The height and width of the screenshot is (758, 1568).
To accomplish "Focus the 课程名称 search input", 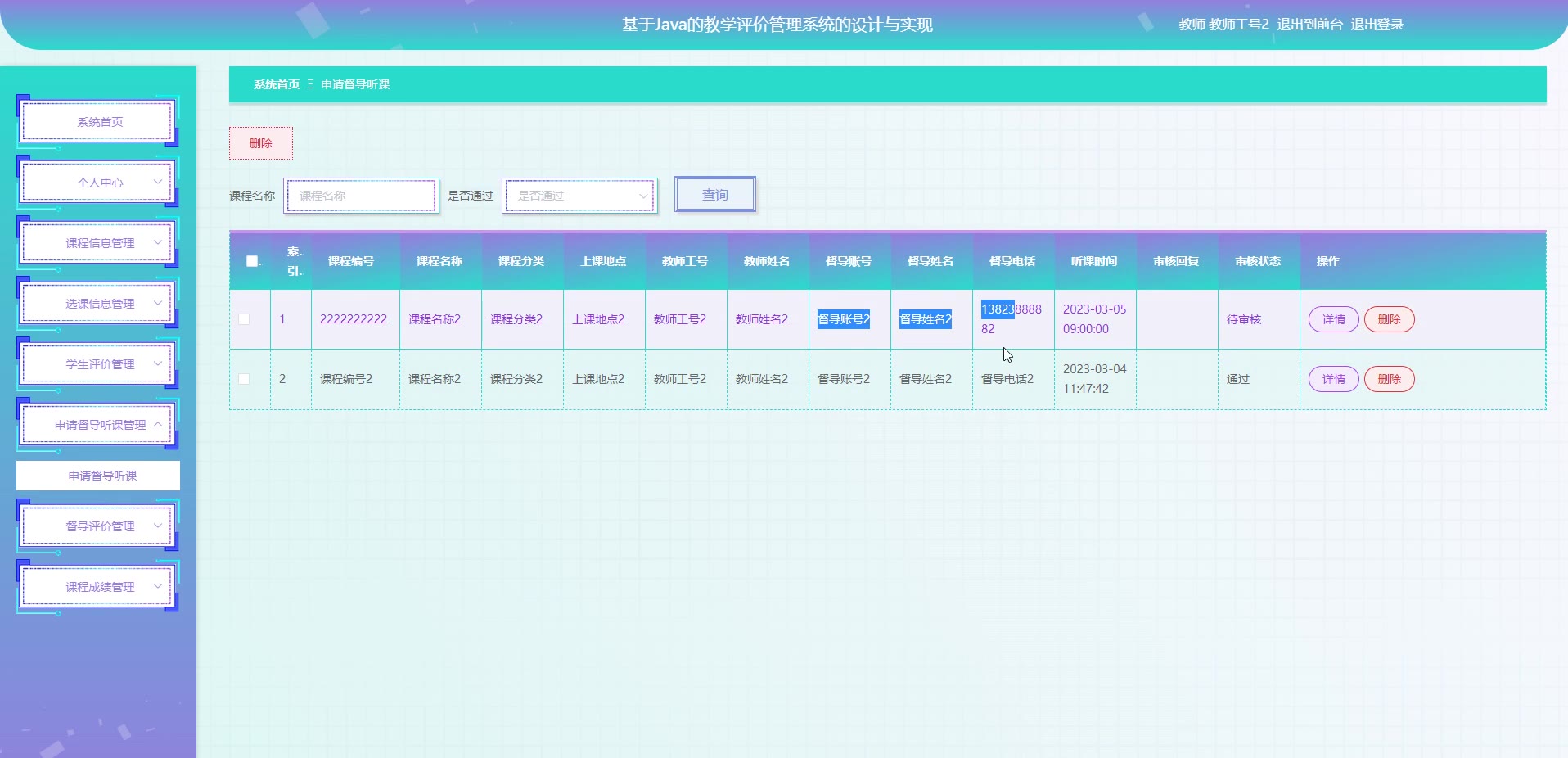I will click(x=362, y=196).
